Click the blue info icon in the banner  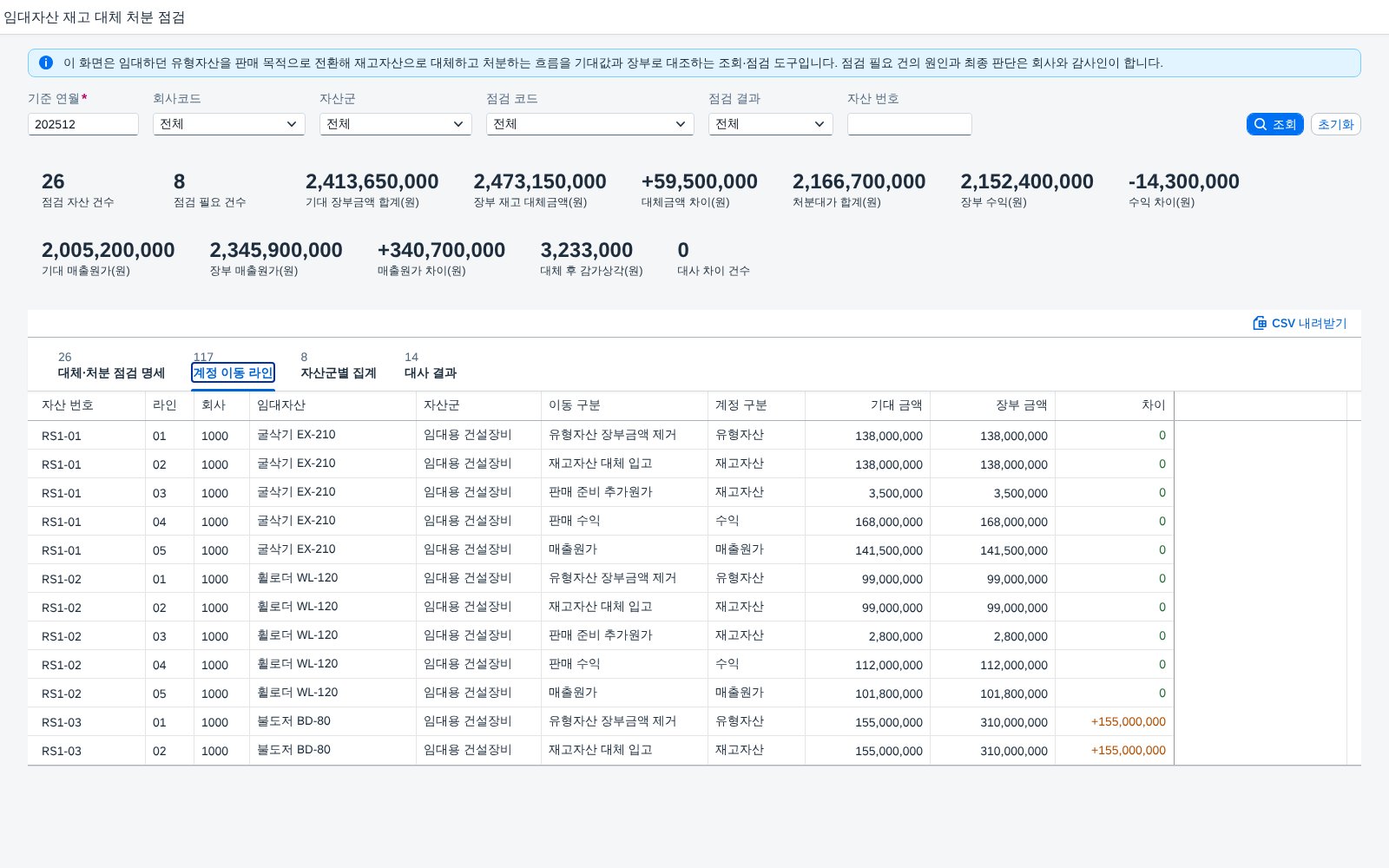(46, 62)
